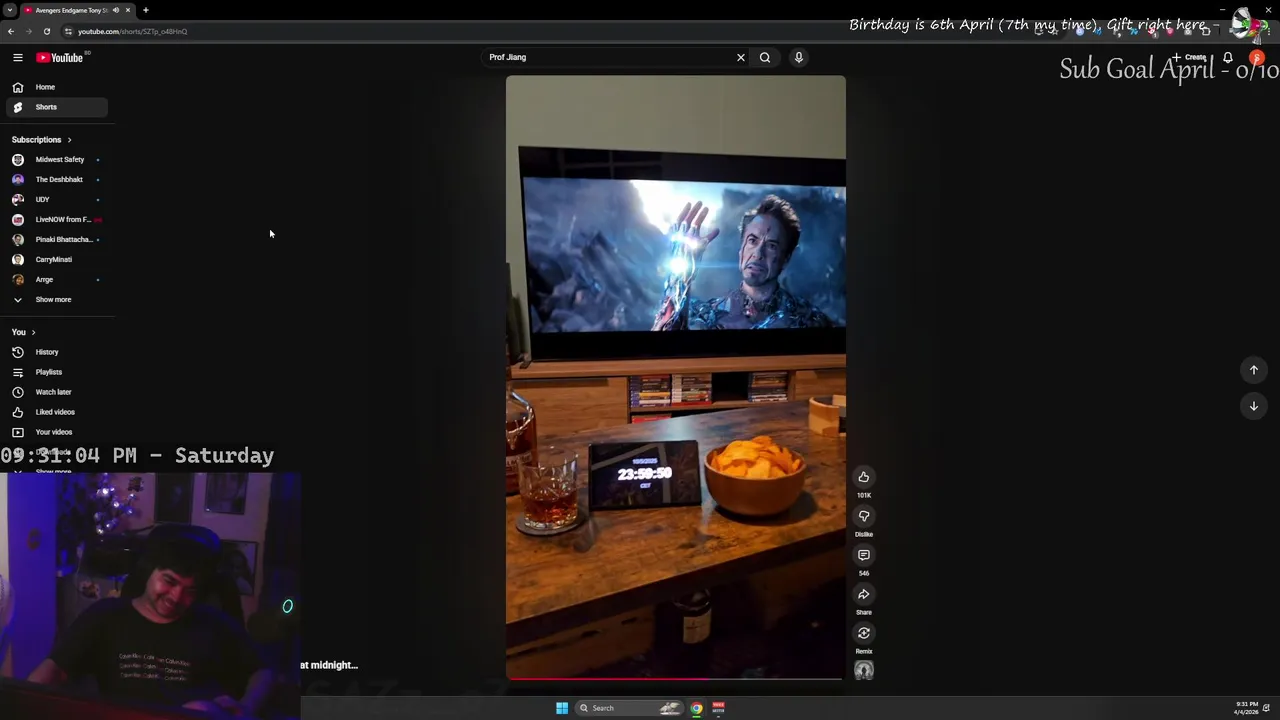Viewport: 1280px width, 720px height.
Task: Open the account avatar menu
Action: 1257,58
